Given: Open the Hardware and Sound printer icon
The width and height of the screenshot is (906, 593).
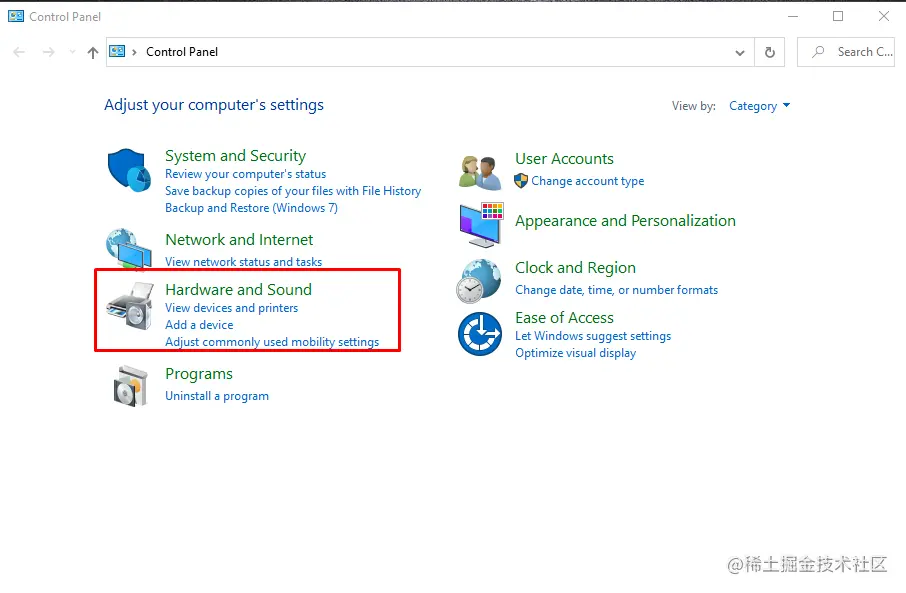Looking at the screenshot, I should (x=131, y=306).
